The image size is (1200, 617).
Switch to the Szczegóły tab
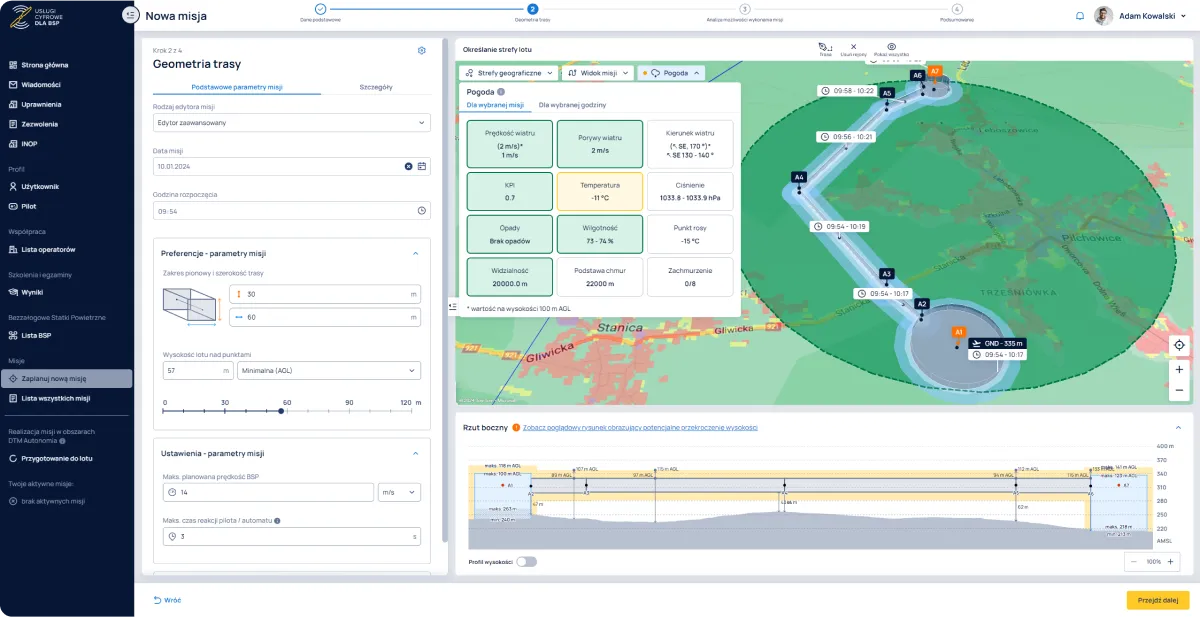[x=376, y=87]
